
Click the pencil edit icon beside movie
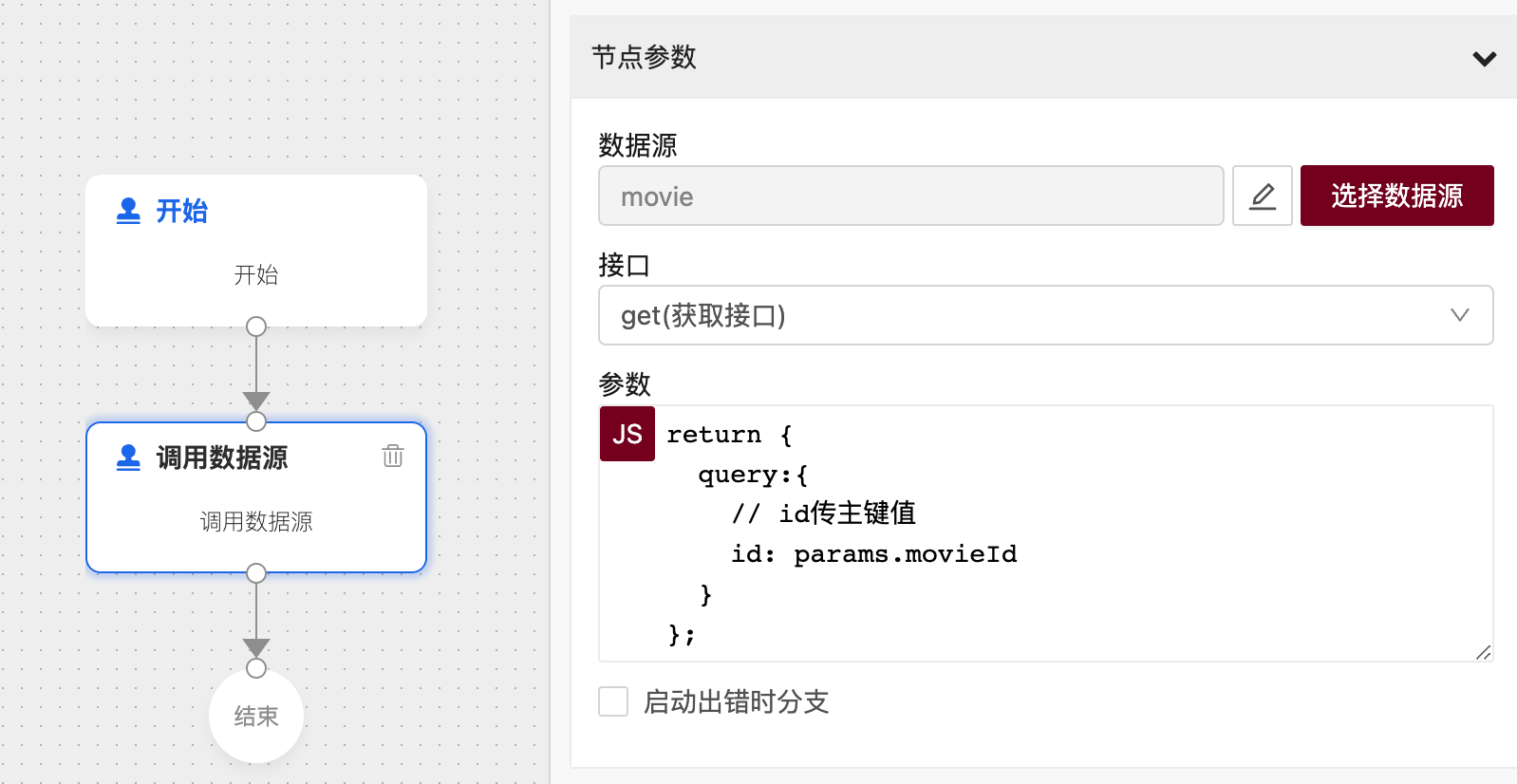(x=1262, y=196)
